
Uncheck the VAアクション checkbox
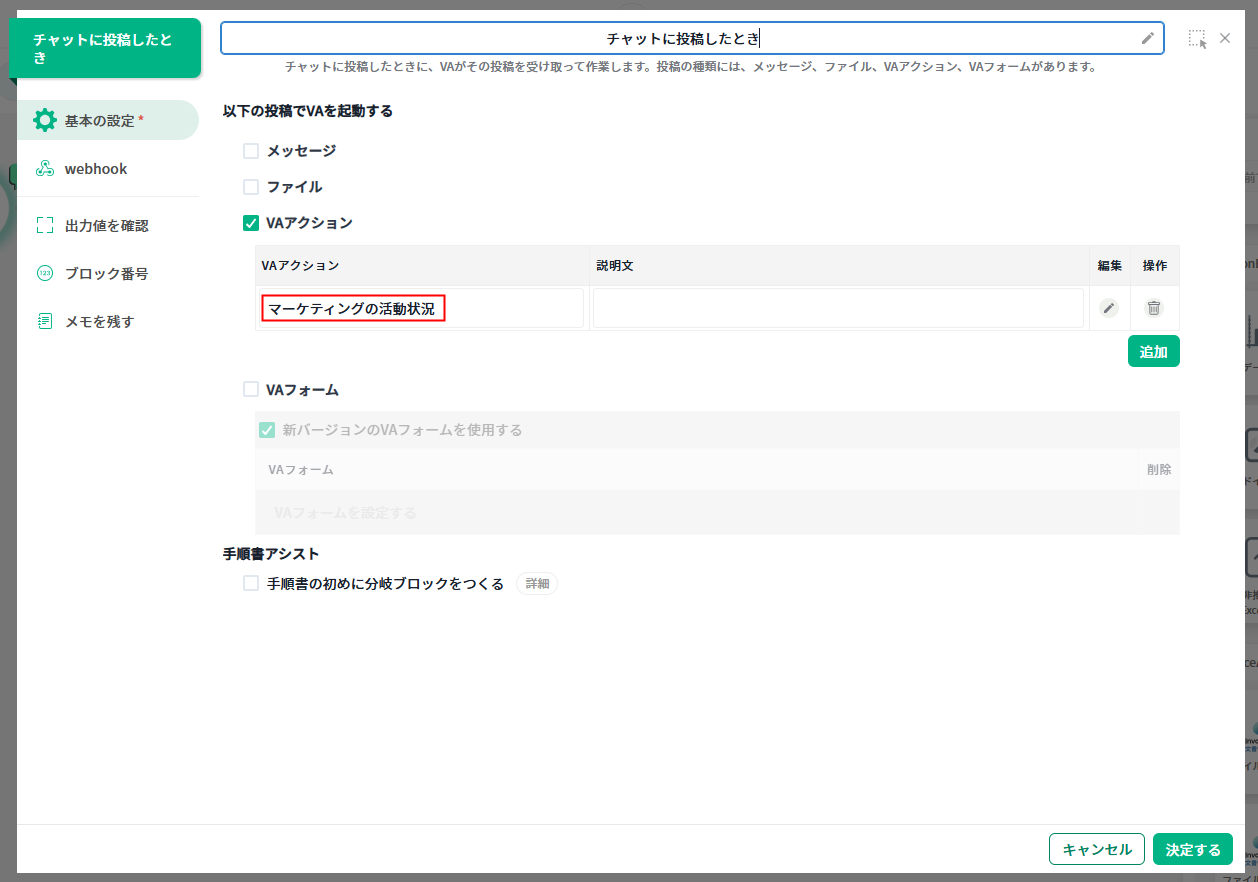251,223
